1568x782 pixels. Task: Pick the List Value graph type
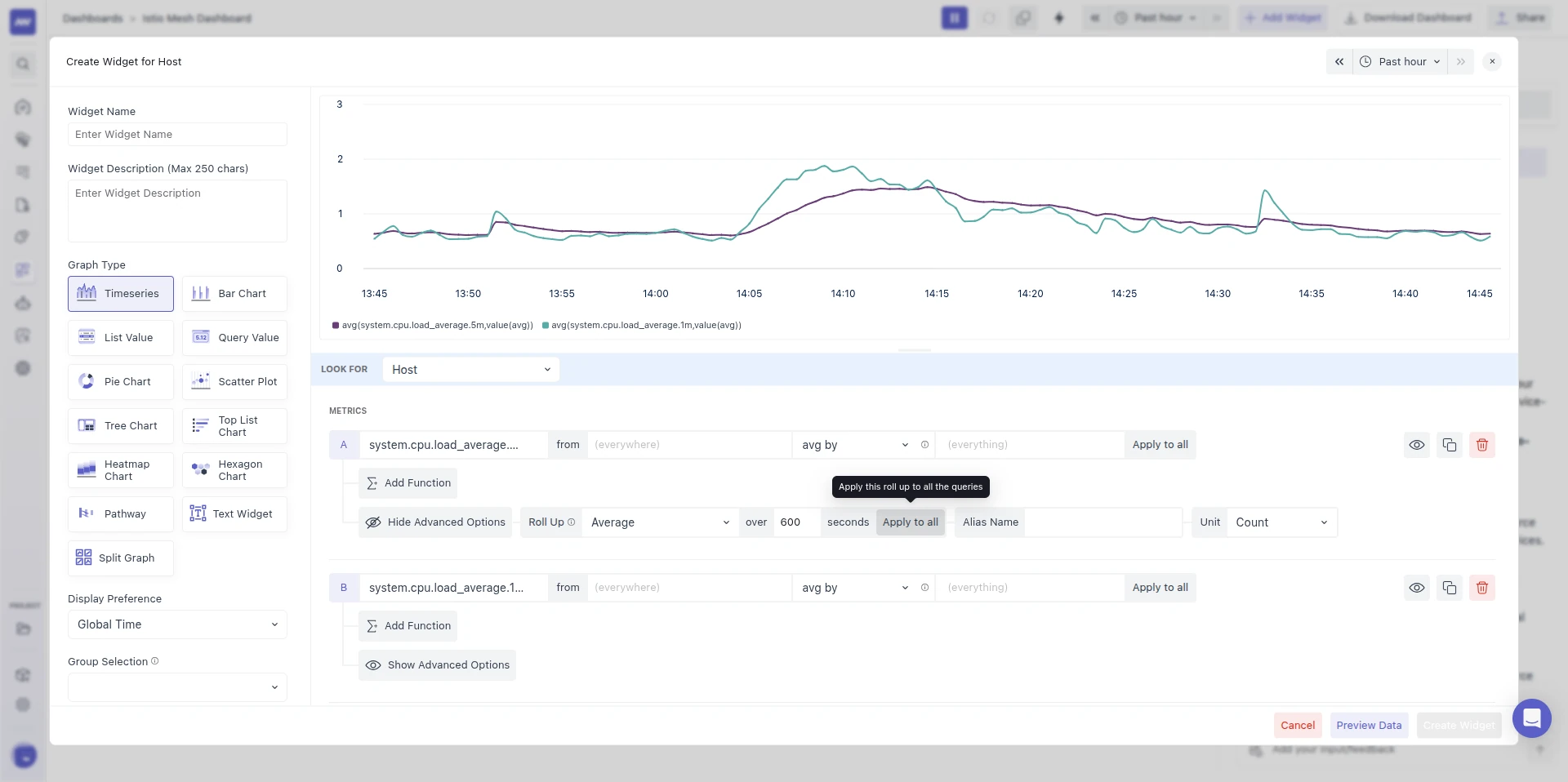(121, 338)
